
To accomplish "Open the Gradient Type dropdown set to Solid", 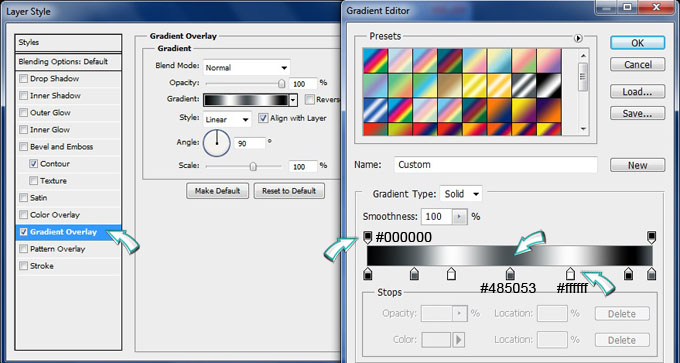I will 461,194.
